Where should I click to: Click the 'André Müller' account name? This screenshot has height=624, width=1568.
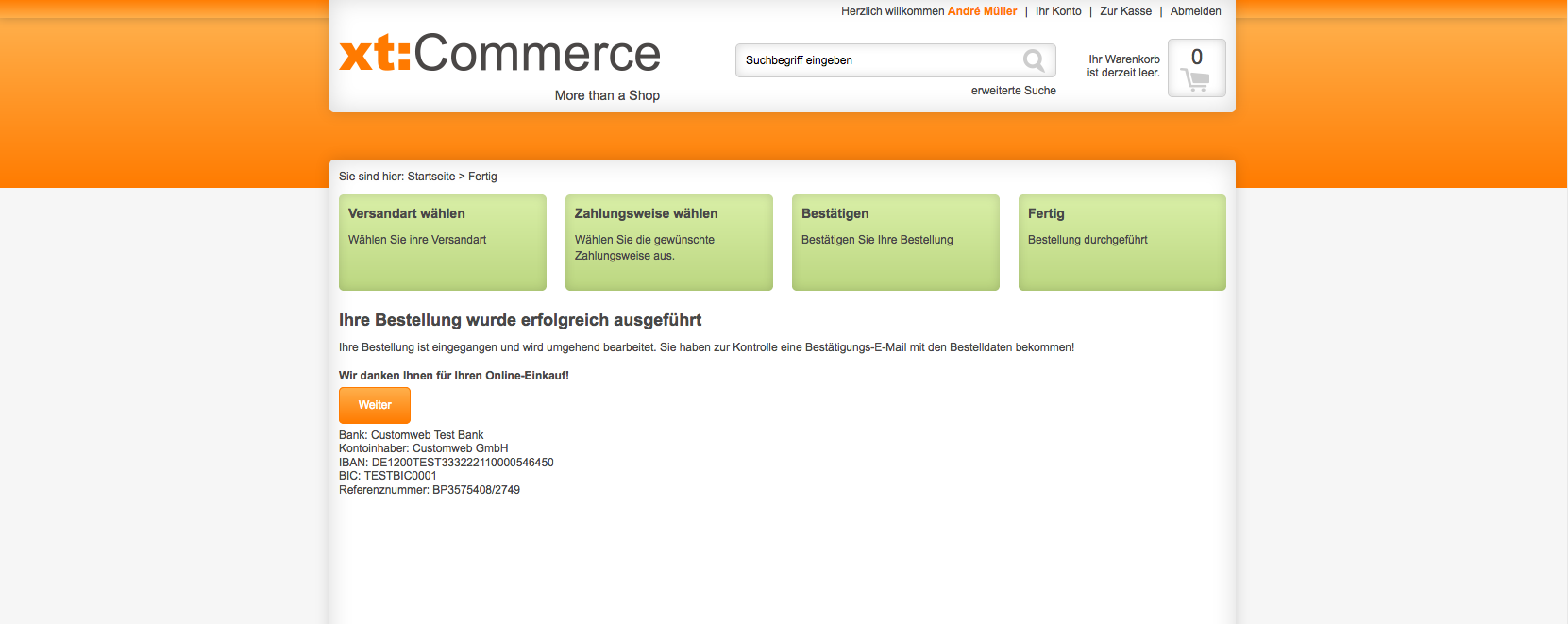click(x=982, y=11)
